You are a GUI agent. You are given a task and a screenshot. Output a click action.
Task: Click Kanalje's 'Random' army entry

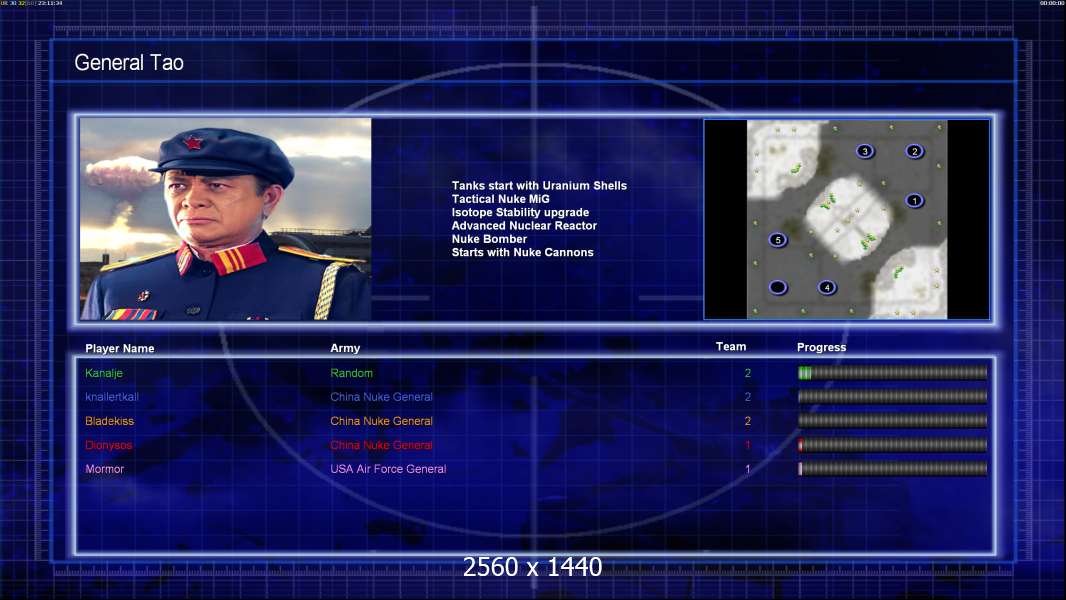tap(351, 373)
